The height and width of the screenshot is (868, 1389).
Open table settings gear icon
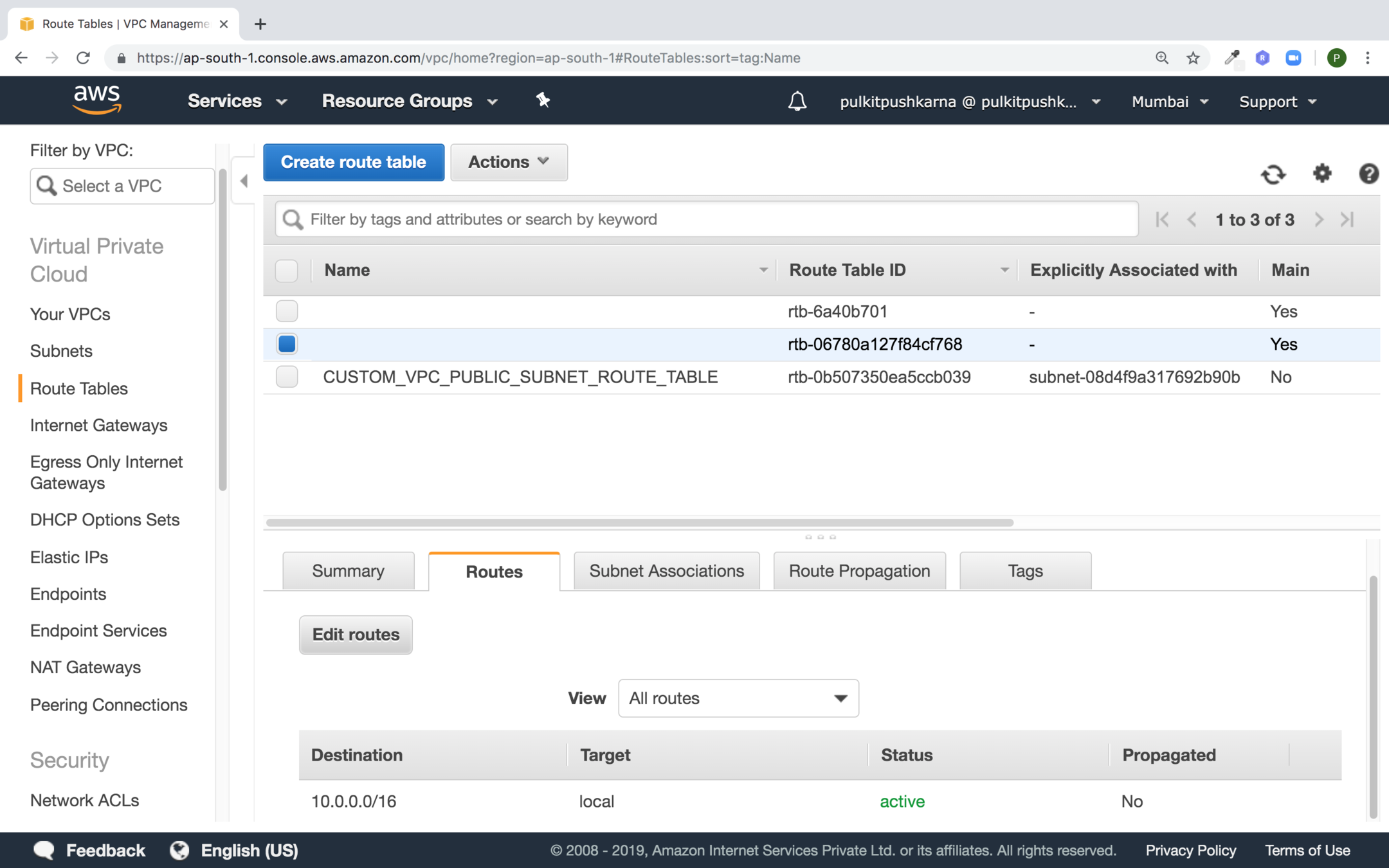click(1321, 173)
